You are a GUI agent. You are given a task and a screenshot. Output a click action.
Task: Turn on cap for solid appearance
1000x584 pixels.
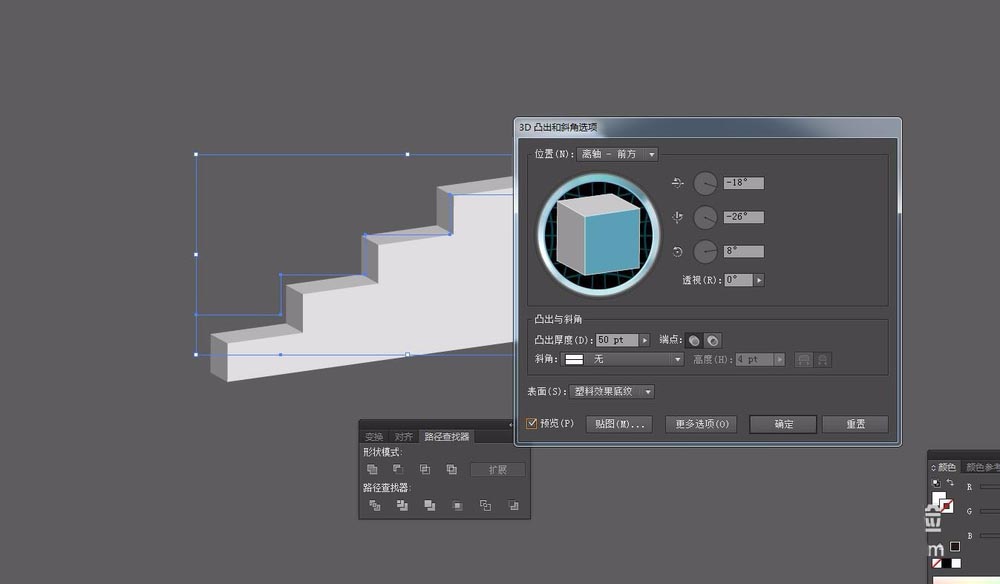[694, 340]
